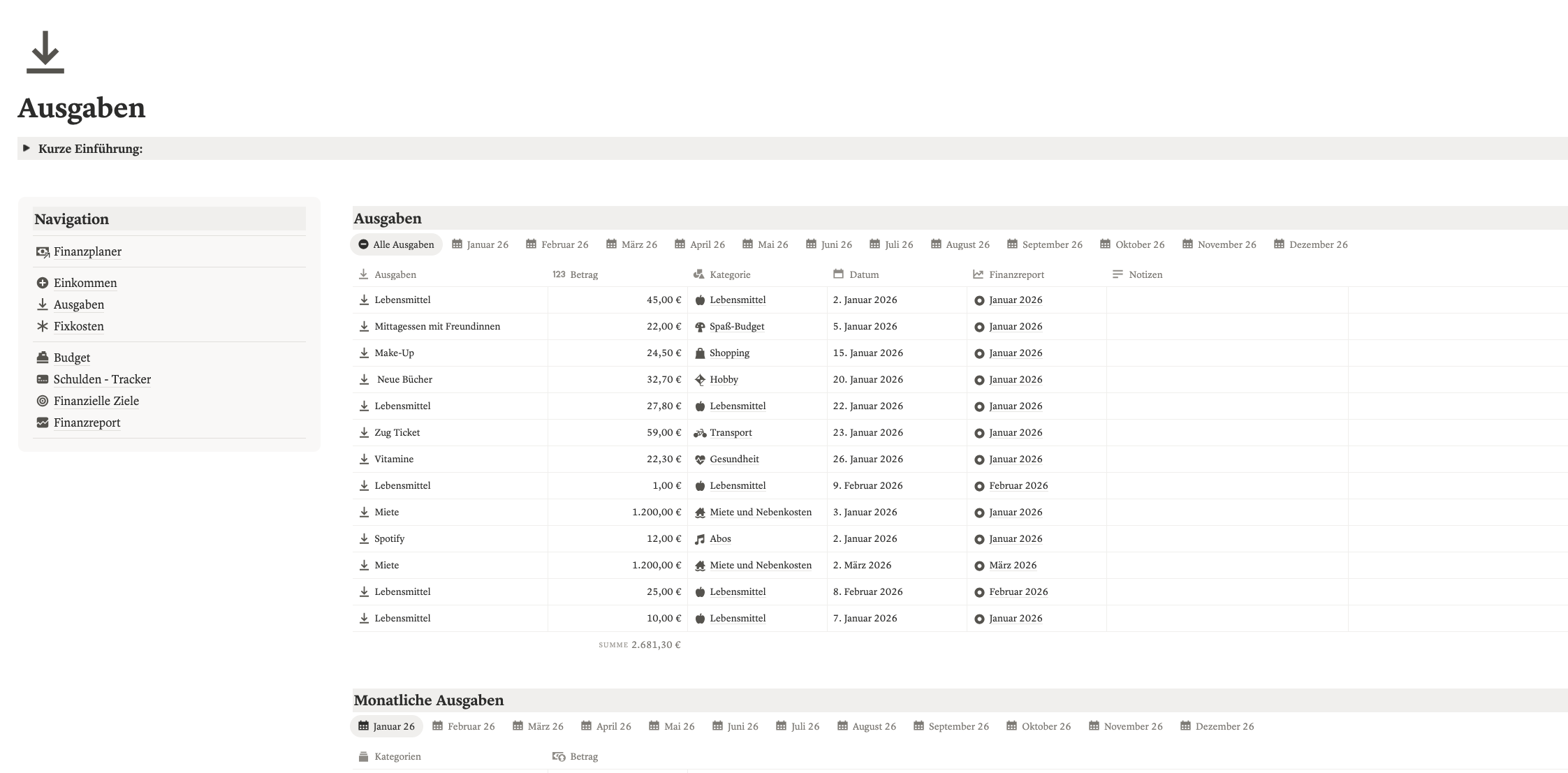Viewport: 1568px width, 773px height.
Task: Open the Schulden - Tracker link
Action: pos(102,379)
